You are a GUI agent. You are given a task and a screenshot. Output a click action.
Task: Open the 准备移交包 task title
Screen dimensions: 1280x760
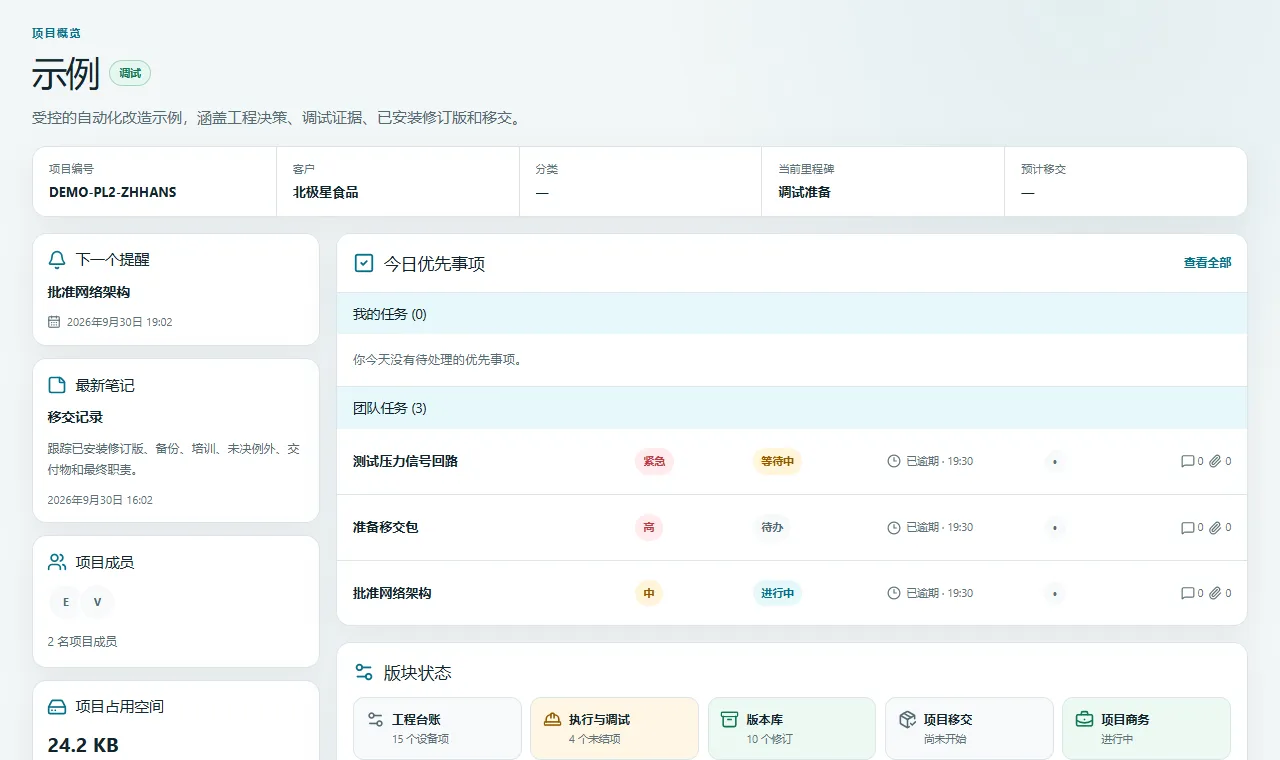tap(385, 527)
